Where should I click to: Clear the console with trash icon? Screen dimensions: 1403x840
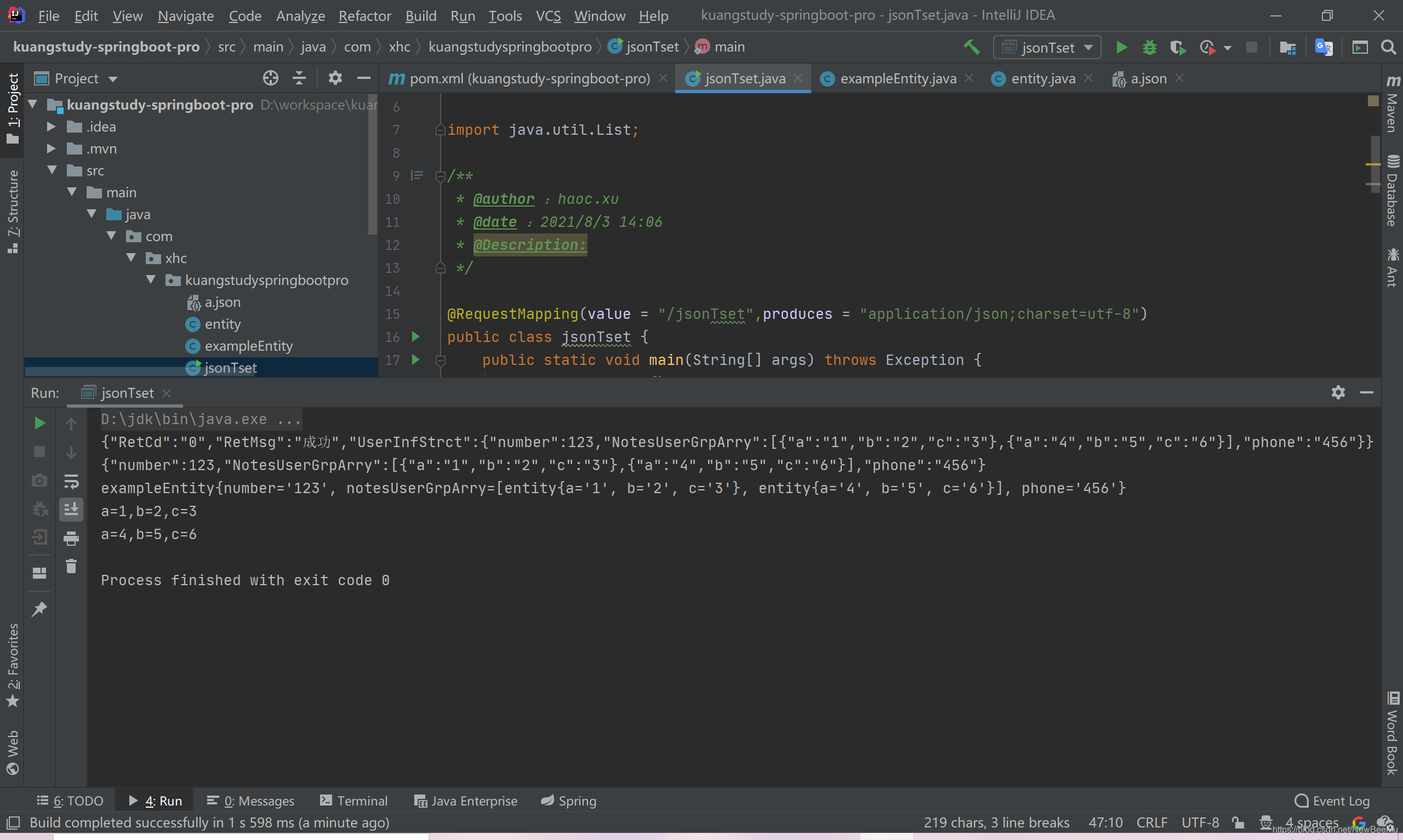pyautogui.click(x=71, y=566)
